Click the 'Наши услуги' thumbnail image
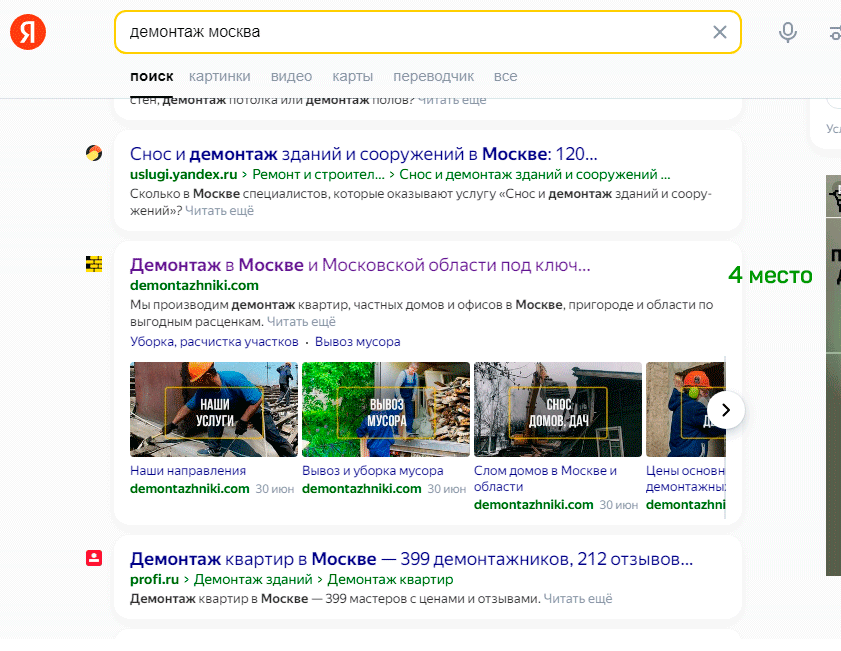The image size is (841, 651). [x=214, y=409]
